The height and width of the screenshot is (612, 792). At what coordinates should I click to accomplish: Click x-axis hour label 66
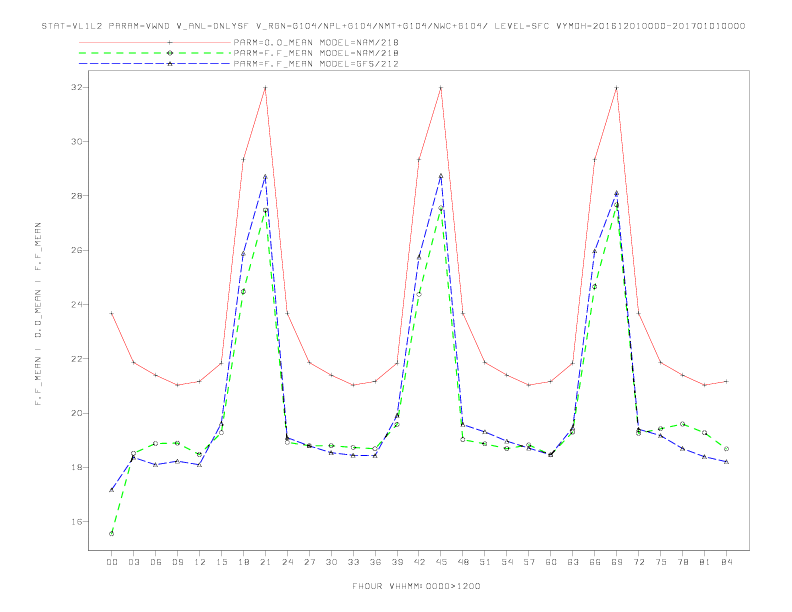tap(595, 562)
